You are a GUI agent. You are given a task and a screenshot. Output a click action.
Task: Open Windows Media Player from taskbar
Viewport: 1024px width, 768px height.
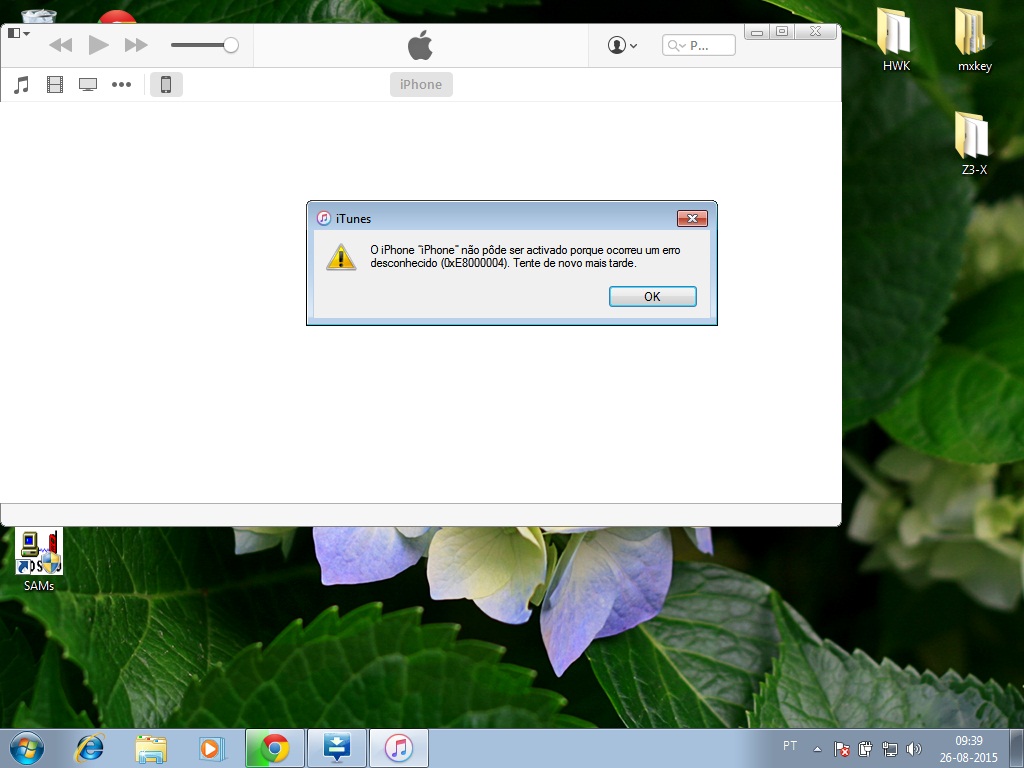pos(212,748)
